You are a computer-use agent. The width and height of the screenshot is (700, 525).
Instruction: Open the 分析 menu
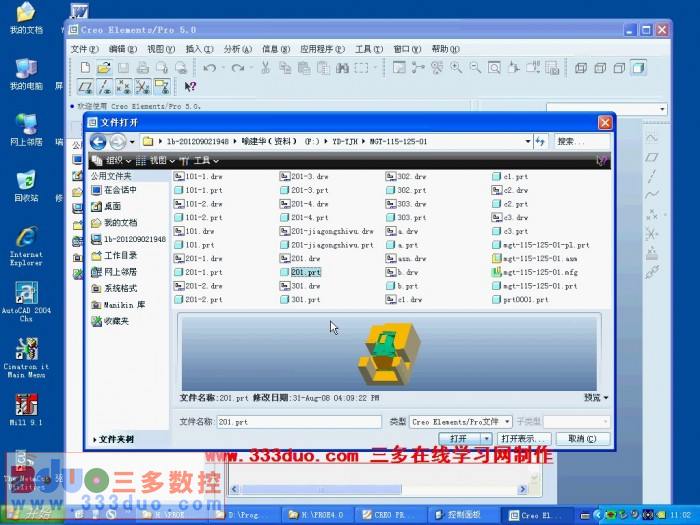tap(238, 49)
